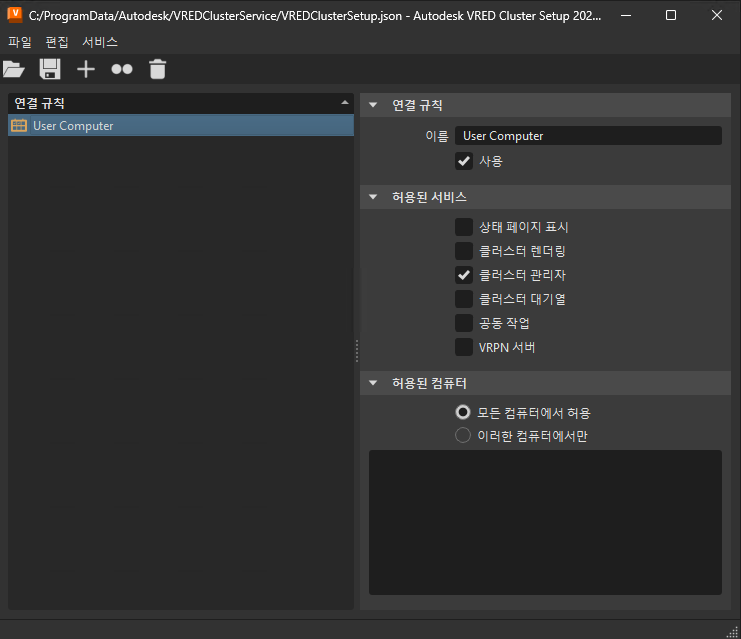Screen dimensions: 741x639
Task: Collapse the 허용된 컴퓨터 section
Action: tap(373, 383)
